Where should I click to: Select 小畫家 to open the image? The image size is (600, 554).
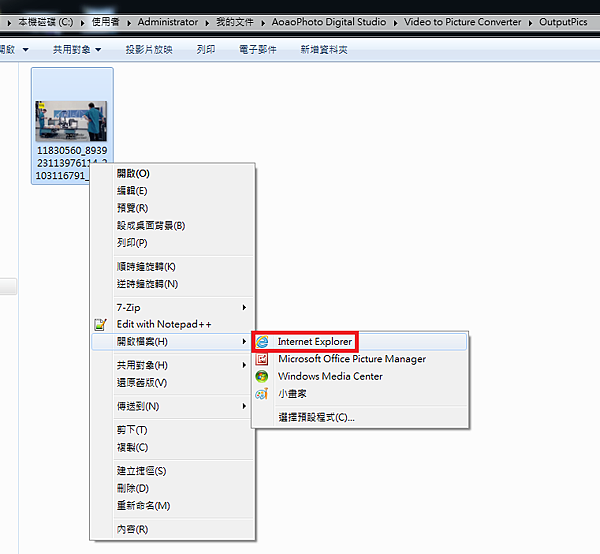(x=359, y=394)
